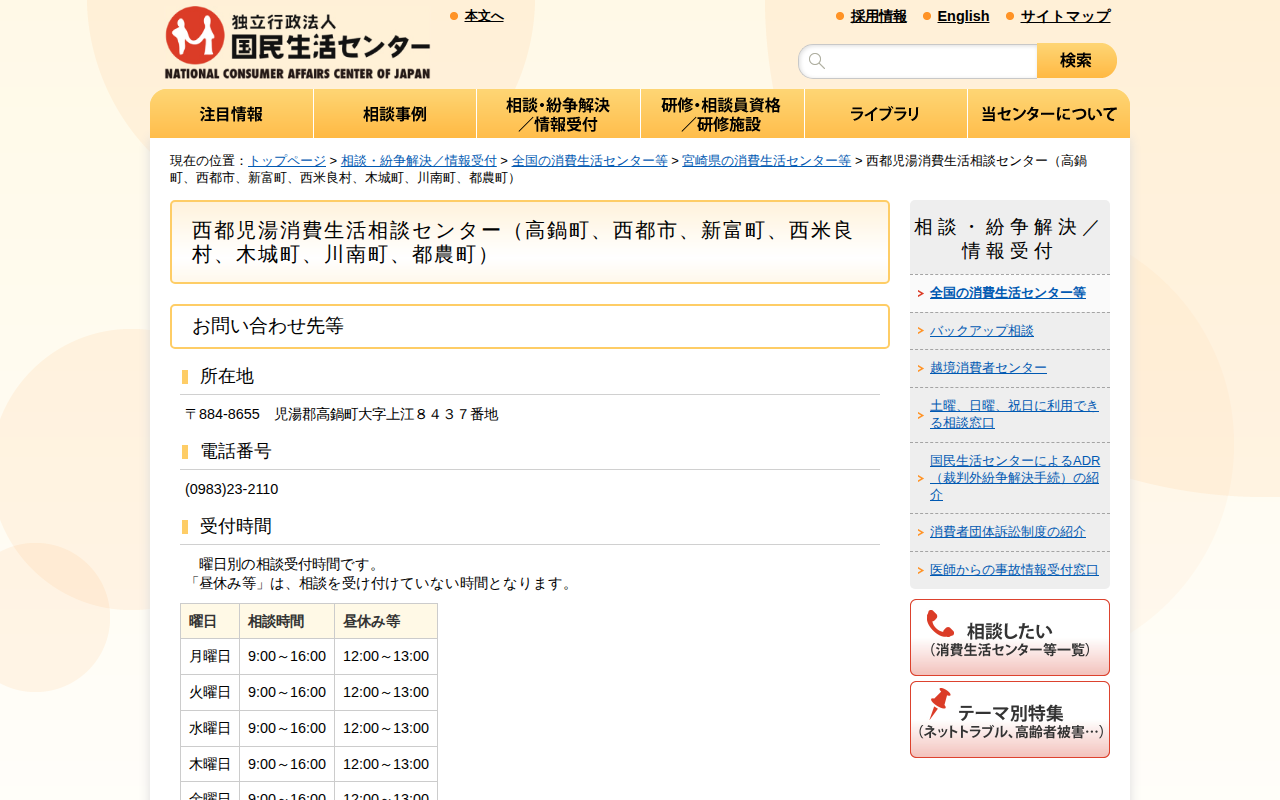Click the arrow beside 医師からの事故情報受付窓口

(919, 569)
